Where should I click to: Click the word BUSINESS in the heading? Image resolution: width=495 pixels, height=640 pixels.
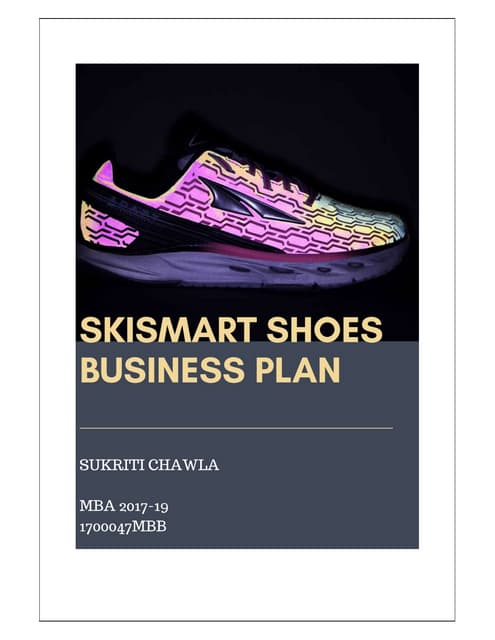click(163, 370)
